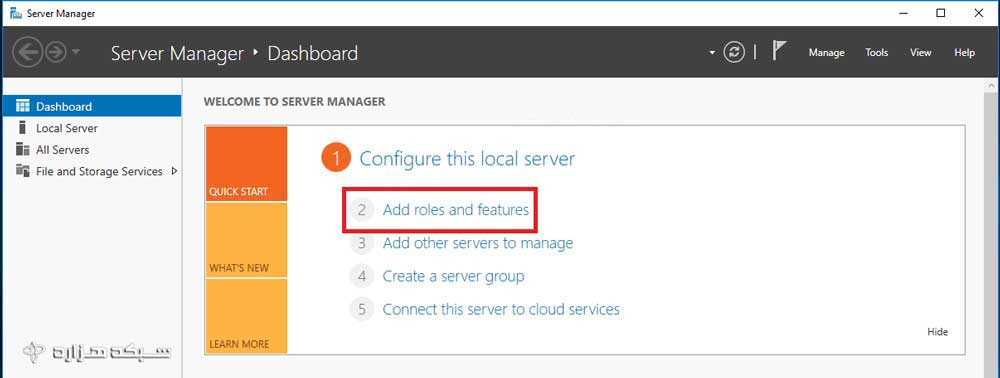Click the back navigation arrow
This screenshot has width=1000, height=378.
(28, 52)
